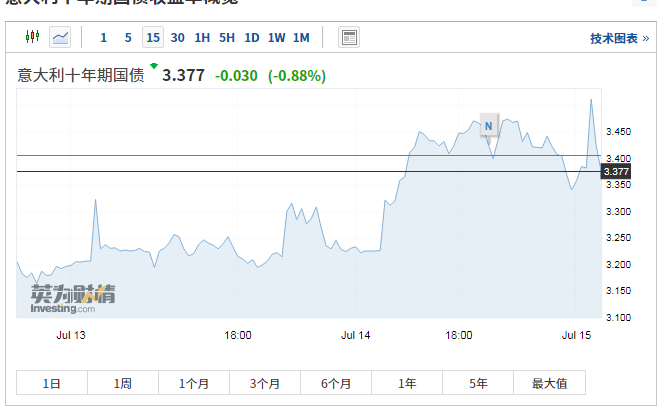
Task: Select the 最大值 maximum range
Action: (x=549, y=383)
